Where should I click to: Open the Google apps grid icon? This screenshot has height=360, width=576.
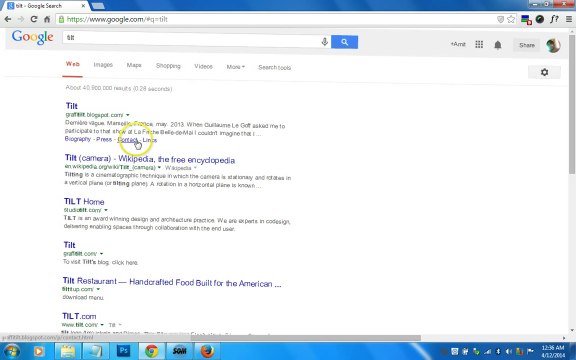tap(479, 44)
